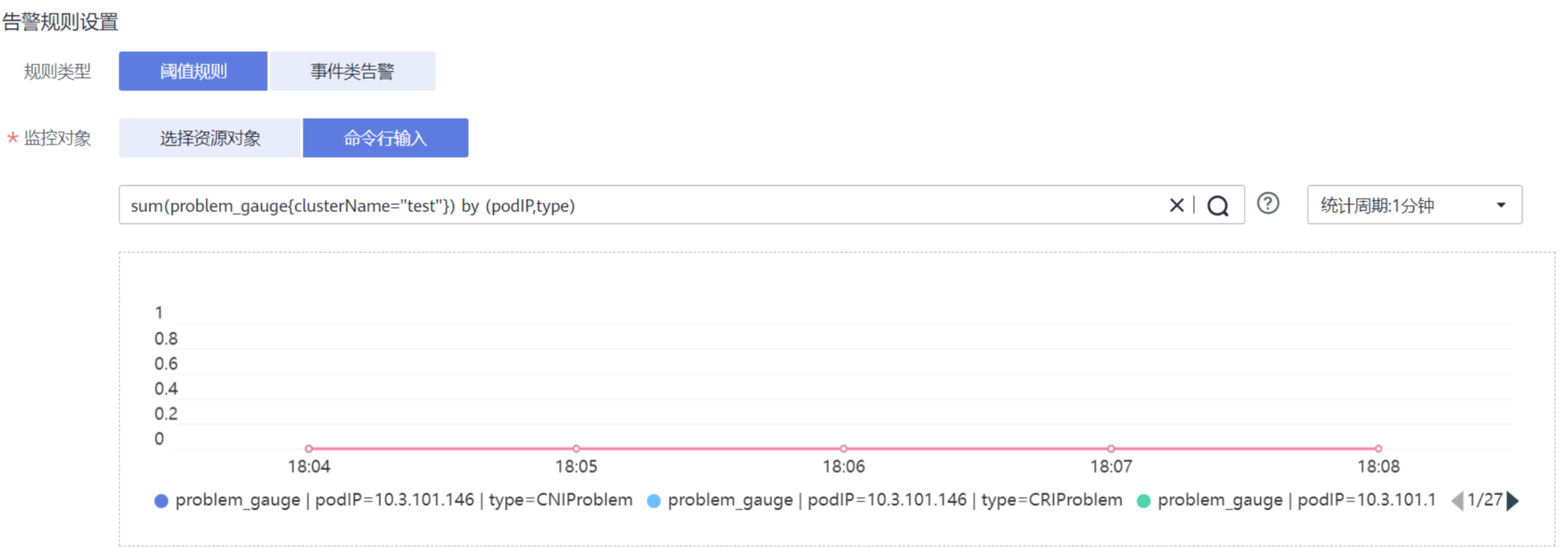This screenshot has width=1568, height=547.
Task: Expand statistic period dropdown arrow
Action: 1501,205
